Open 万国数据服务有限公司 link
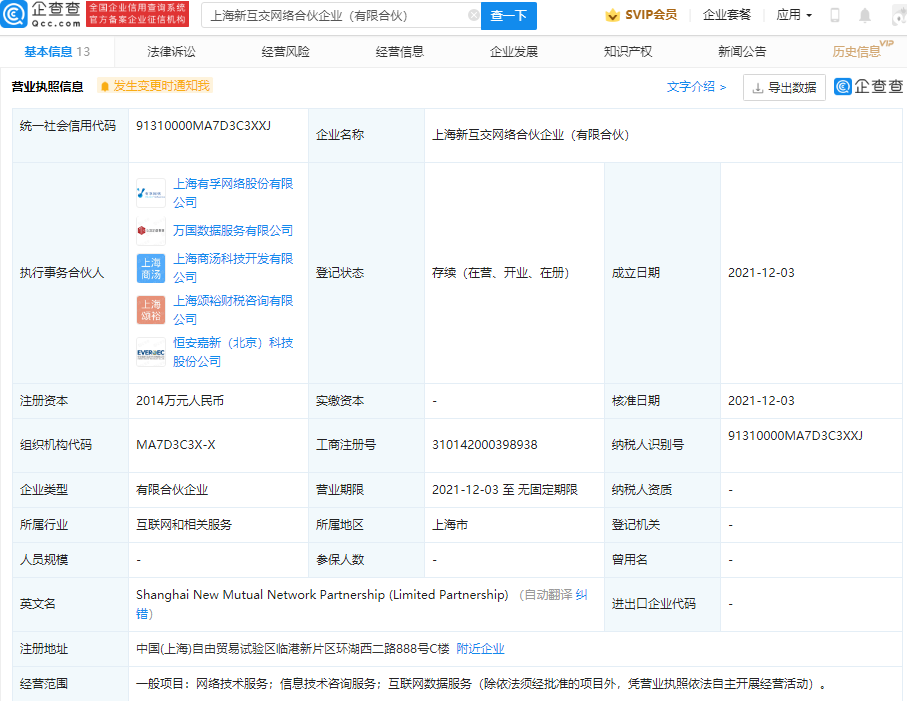This screenshot has height=701, width=907. point(233,231)
